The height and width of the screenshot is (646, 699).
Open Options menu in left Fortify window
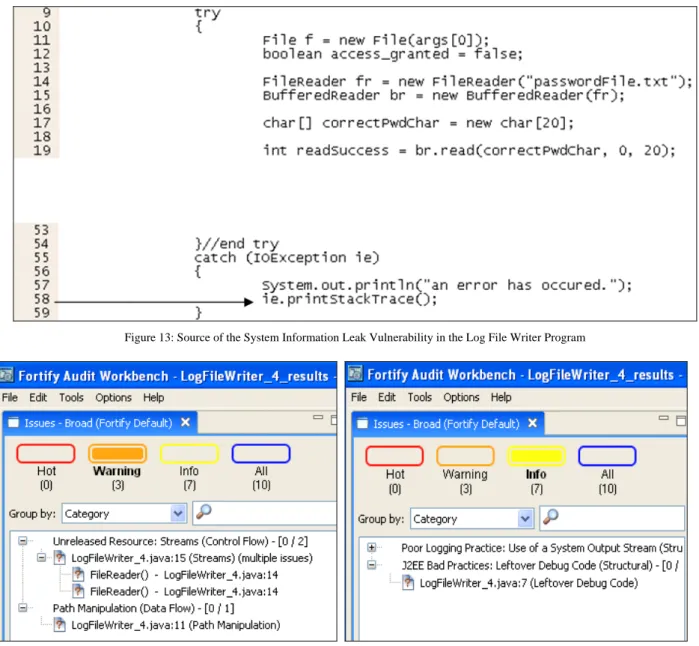pos(113,397)
